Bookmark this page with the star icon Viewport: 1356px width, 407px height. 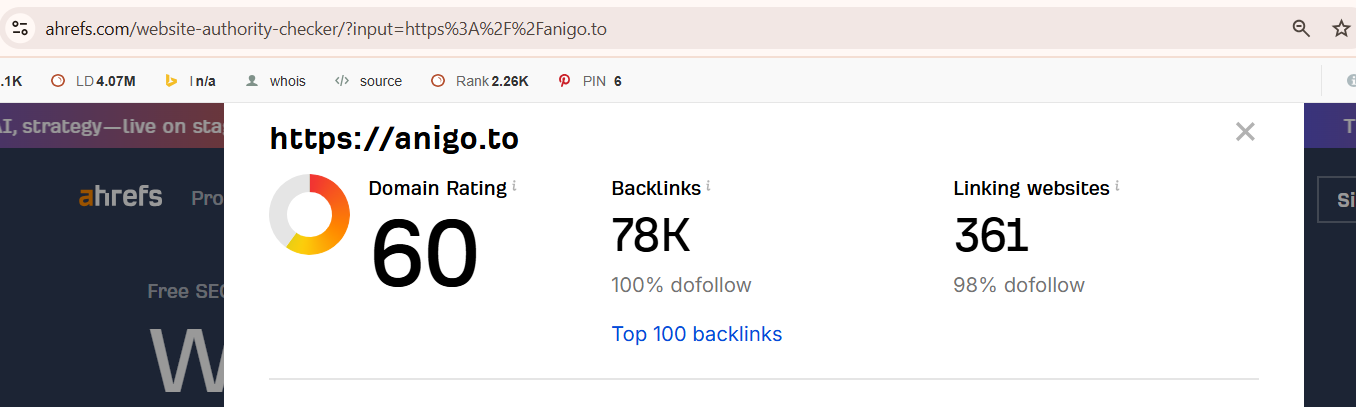point(1341,28)
